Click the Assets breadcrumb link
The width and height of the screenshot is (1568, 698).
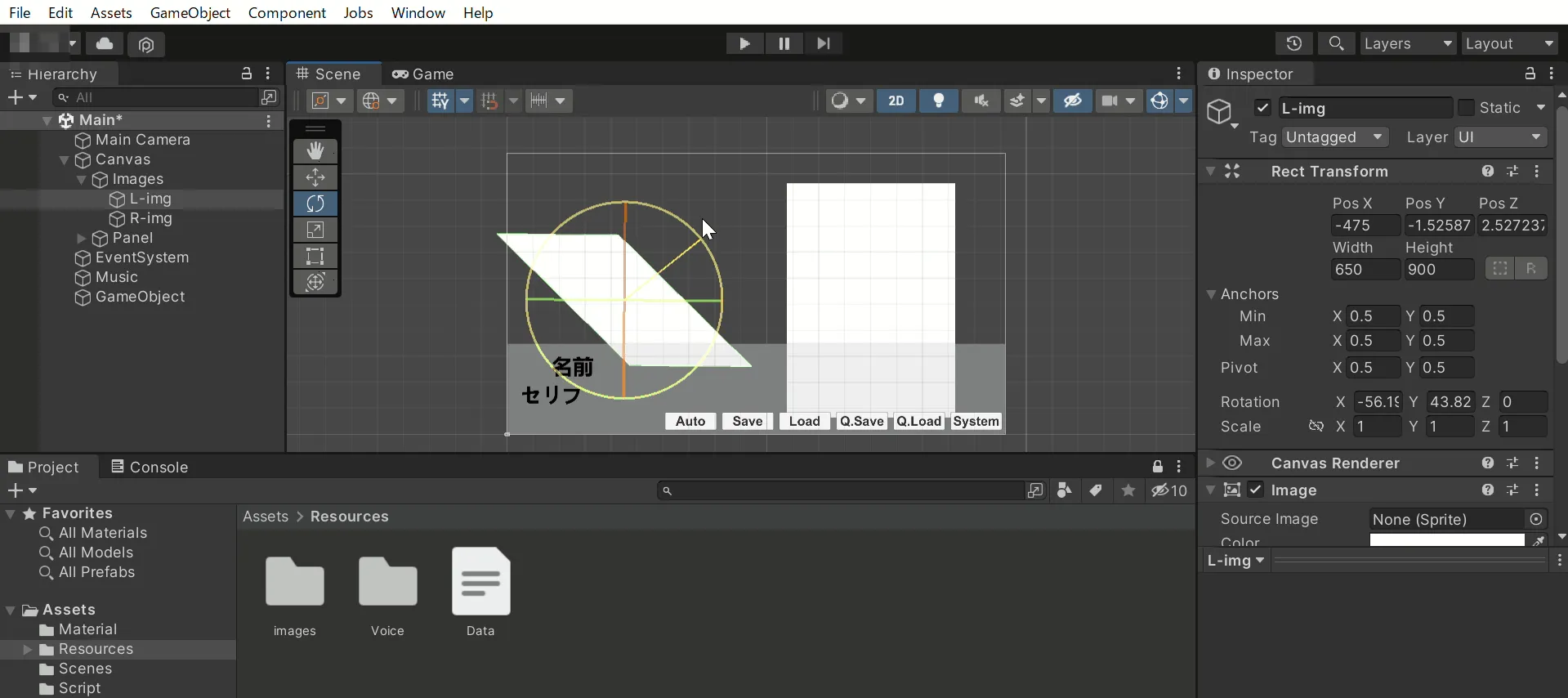266,517
